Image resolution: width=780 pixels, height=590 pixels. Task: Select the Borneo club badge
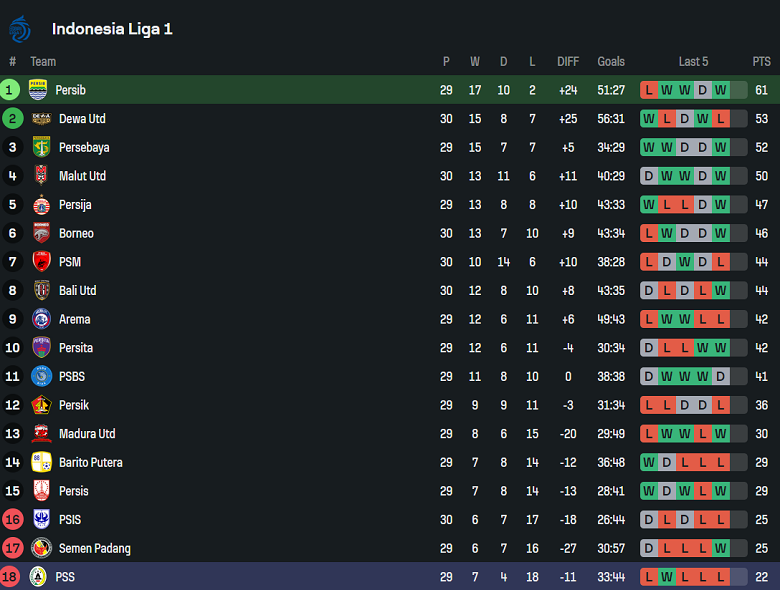click(x=41, y=233)
